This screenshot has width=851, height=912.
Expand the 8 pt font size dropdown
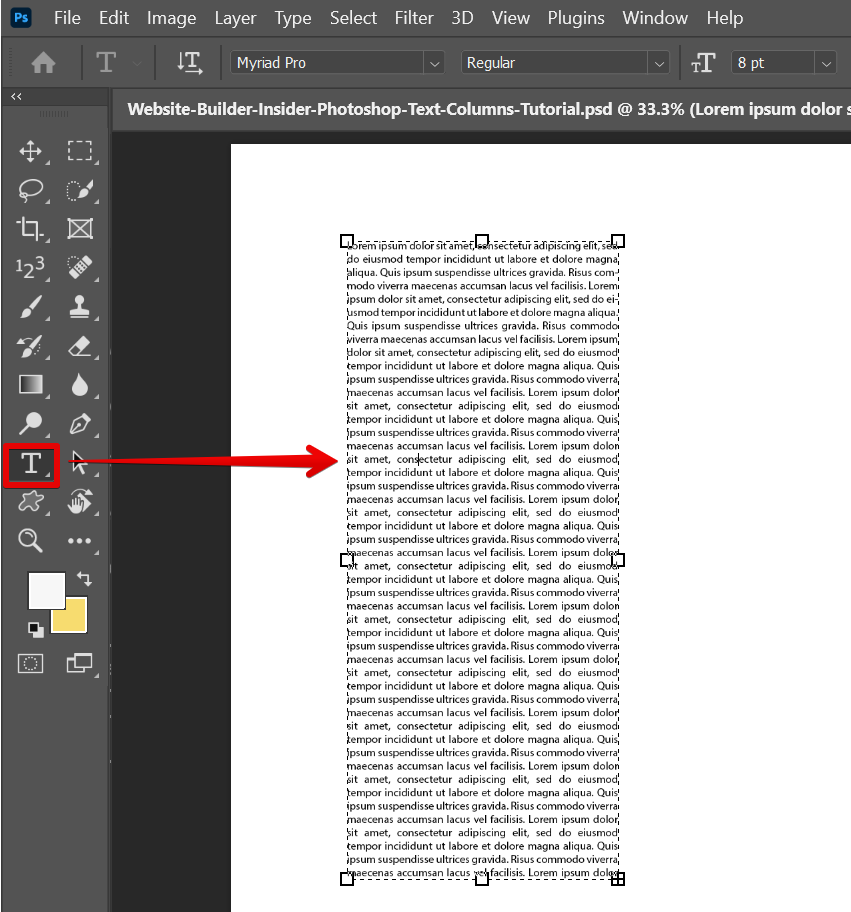coord(826,63)
